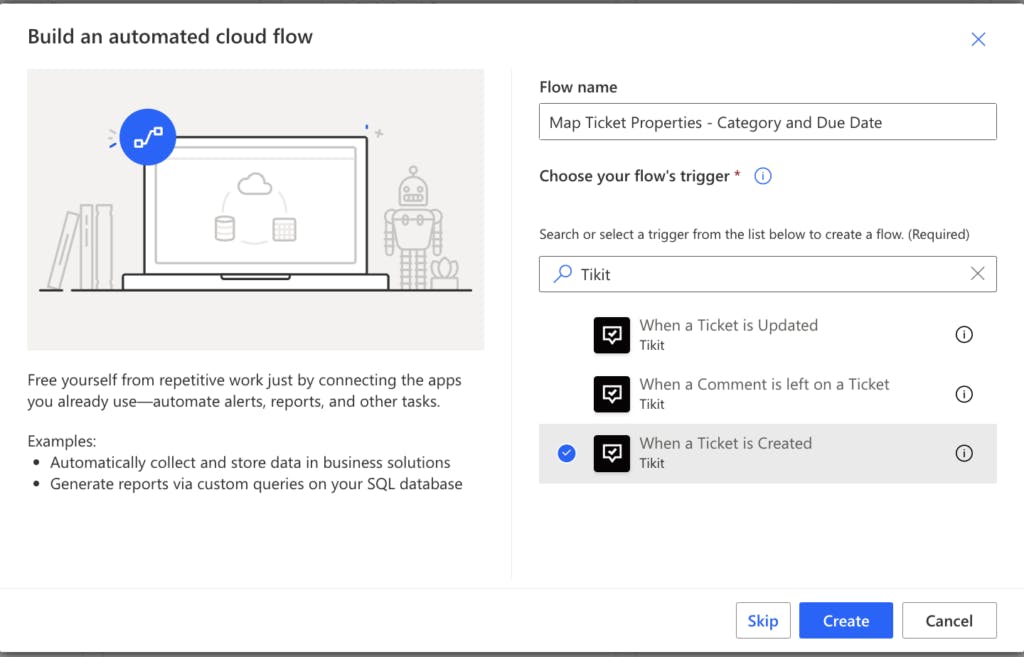This screenshot has width=1024, height=657.
Task: Click Tikit icon for Ticket is Updated
Action: pyautogui.click(x=611, y=335)
